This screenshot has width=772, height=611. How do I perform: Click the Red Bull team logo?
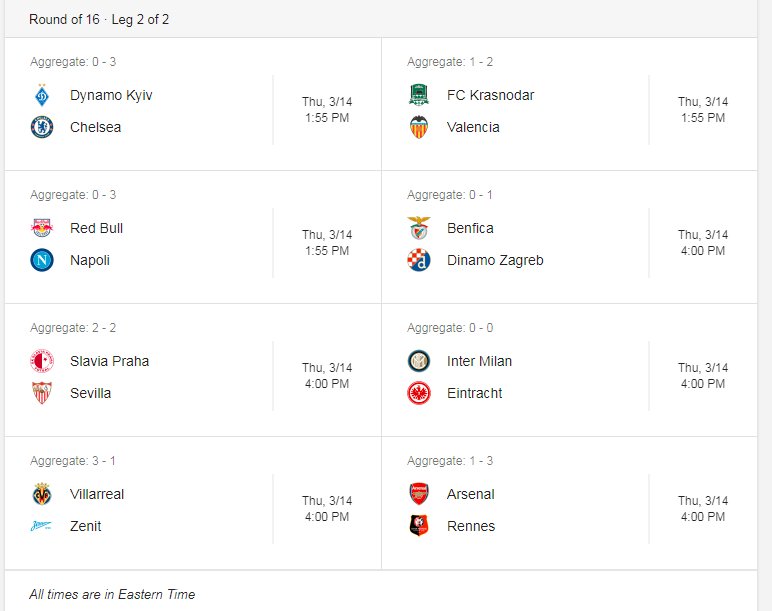[42, 228]
